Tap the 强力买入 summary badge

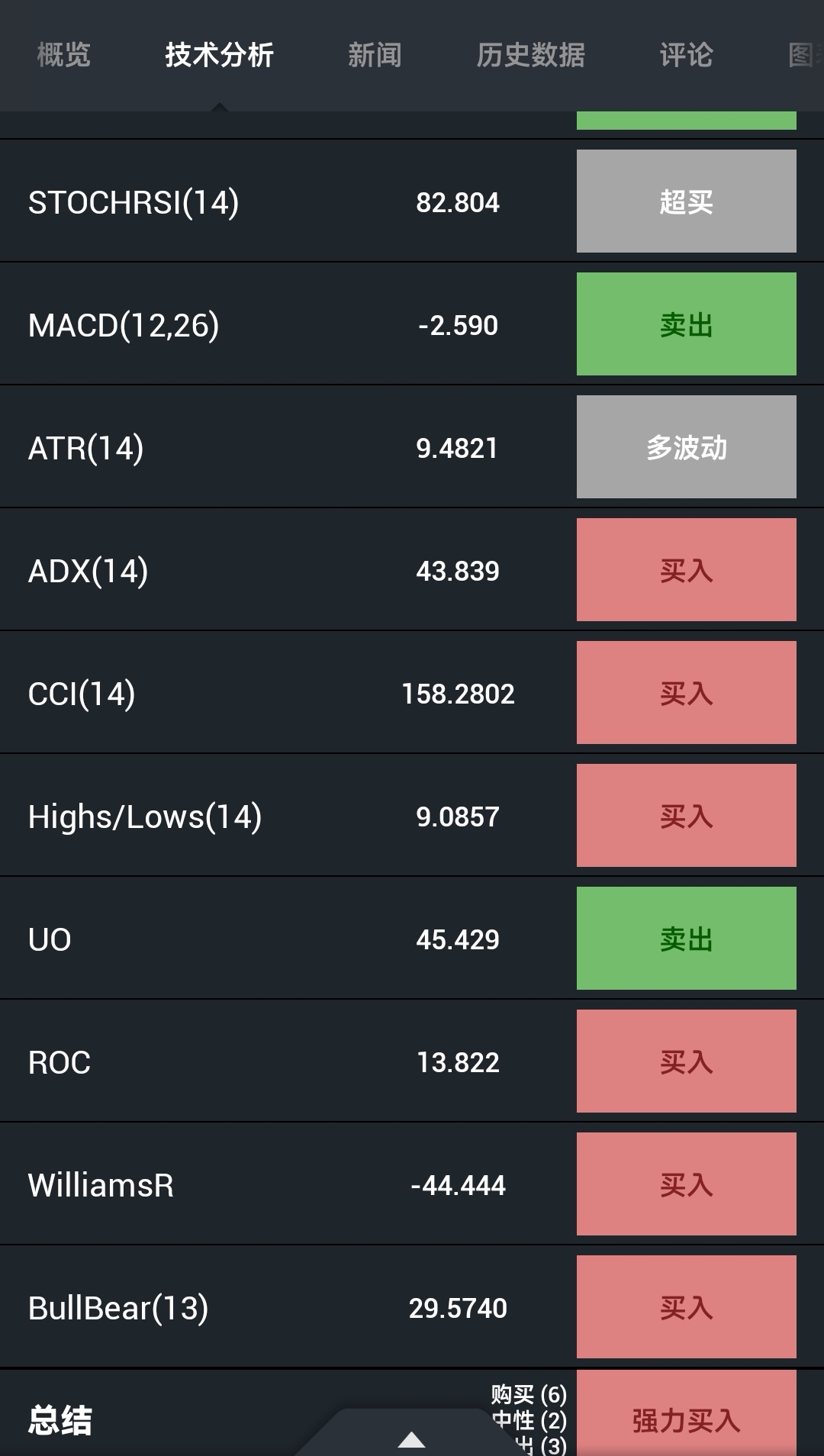(686, 1419)
